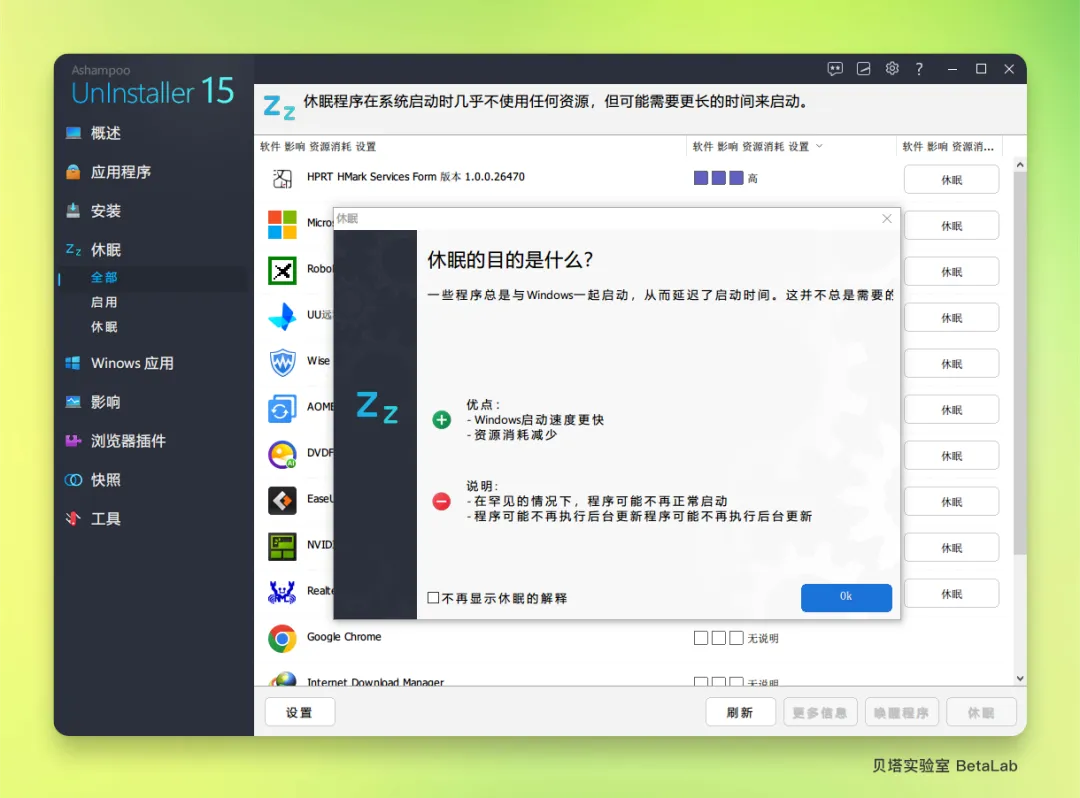Click Google Chrome empty impact rating squares
This screenshot has height=798, width=1080.
[x=718, y=638]
